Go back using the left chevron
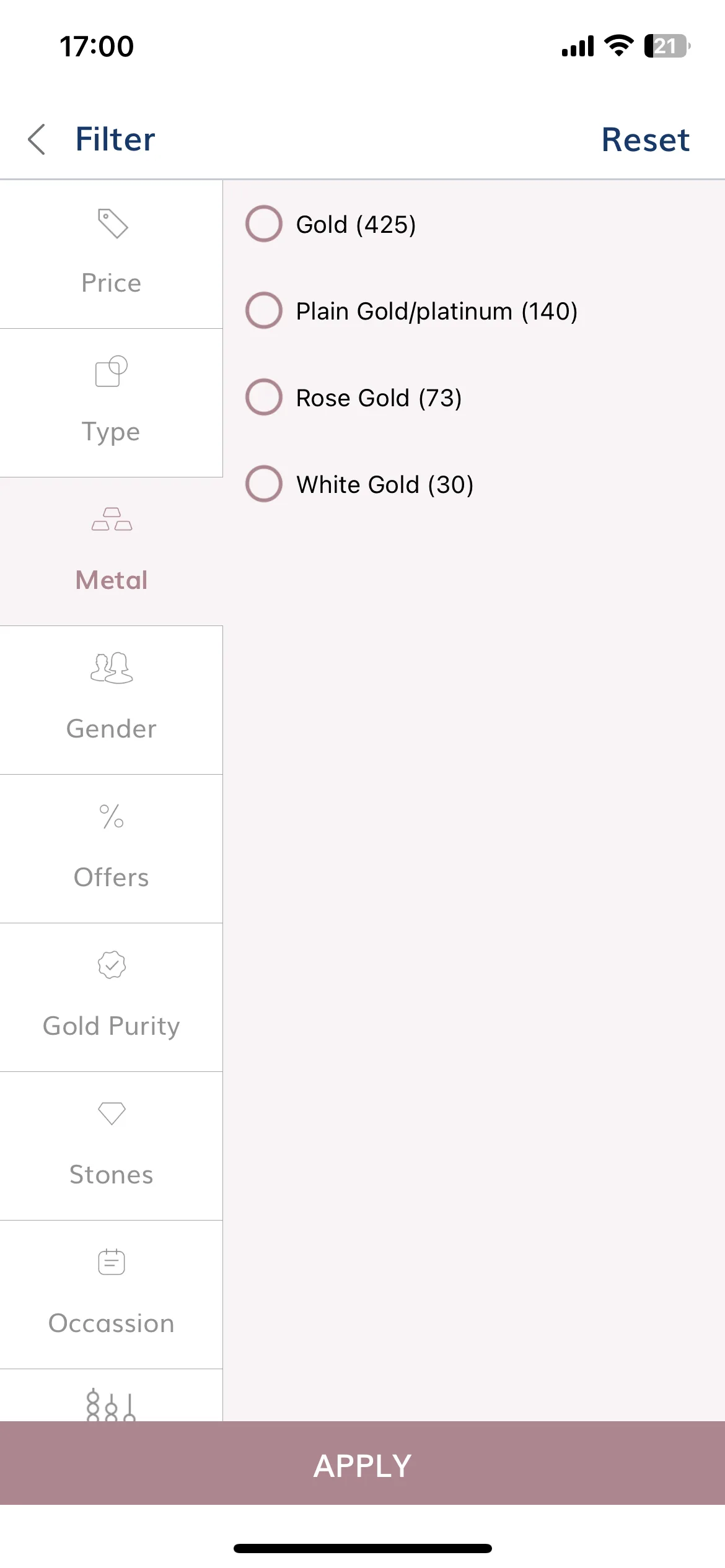Screen dimensions: 725x1568 click(37, 139)
